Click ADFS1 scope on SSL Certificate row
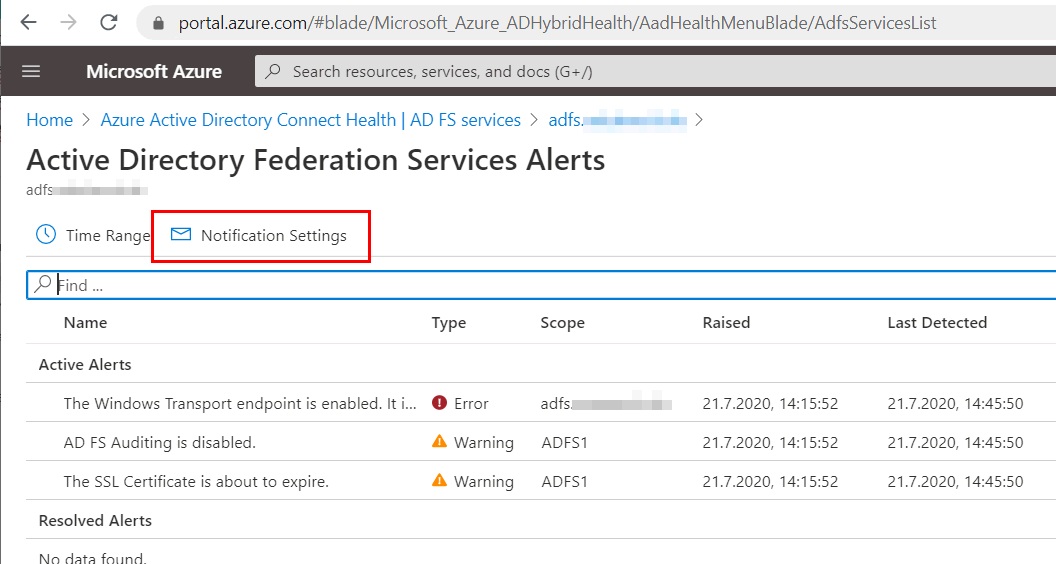The image size is (1056, 564). 564,482
